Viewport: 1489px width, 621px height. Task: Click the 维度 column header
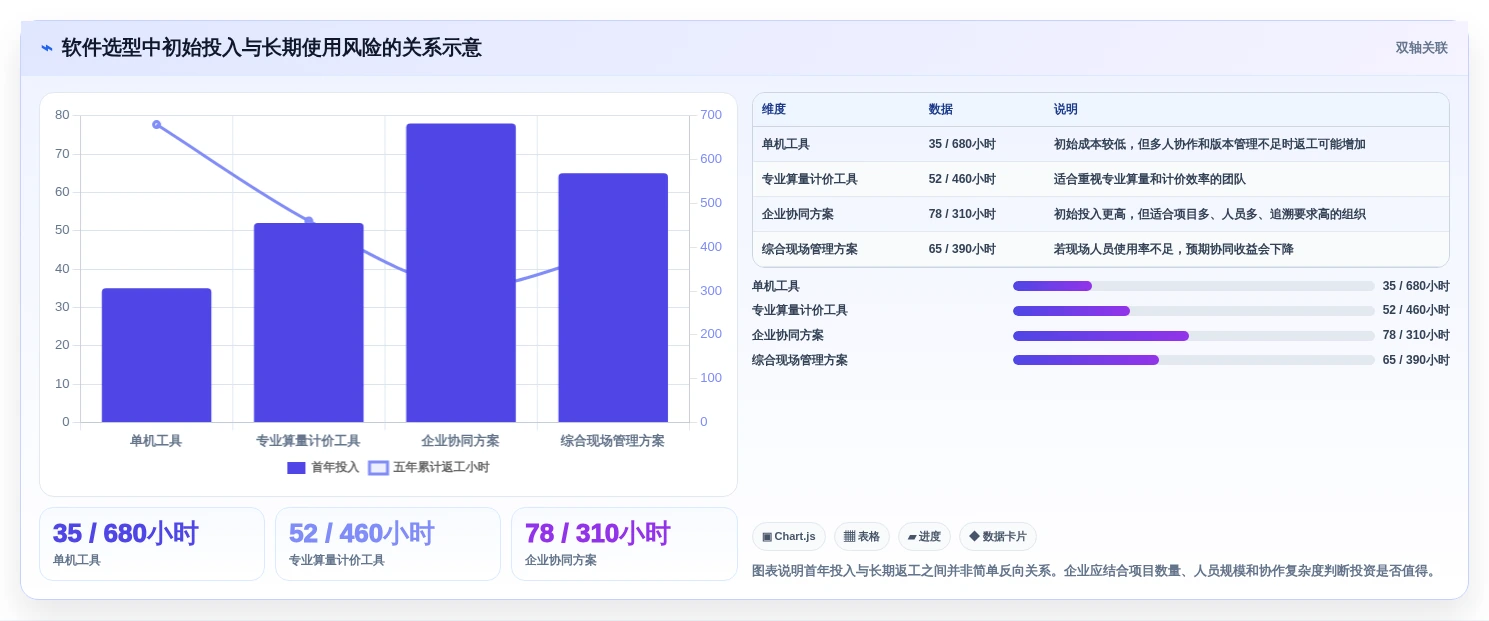[x=774, y=110]
